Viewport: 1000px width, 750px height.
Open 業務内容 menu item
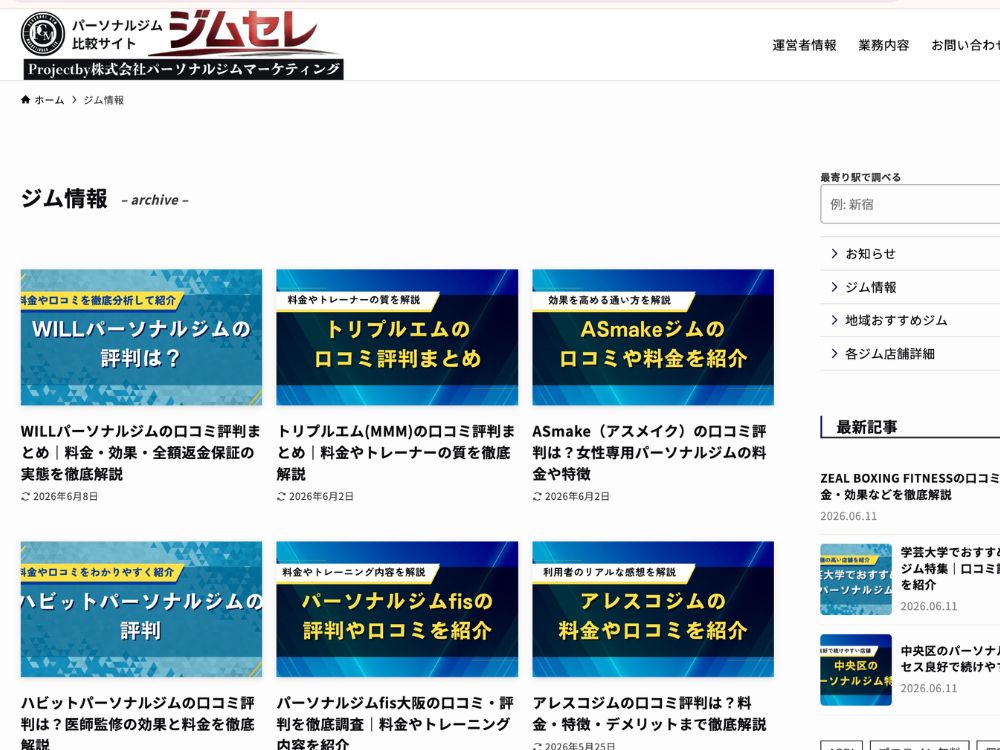tap(883, 45)
